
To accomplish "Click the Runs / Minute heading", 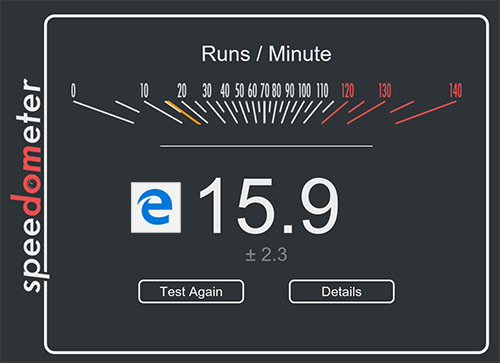I will pos(267,54).
